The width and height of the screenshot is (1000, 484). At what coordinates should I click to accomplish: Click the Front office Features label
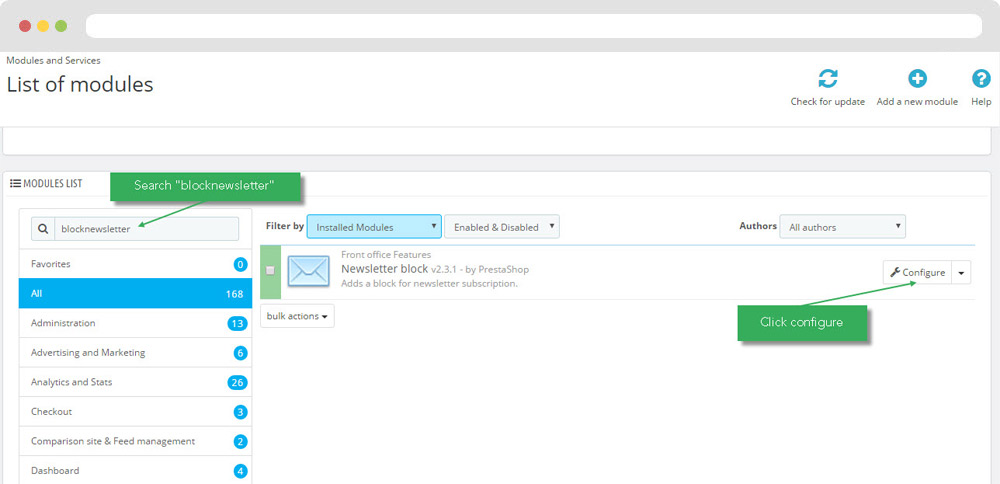(x=386, y=254)
